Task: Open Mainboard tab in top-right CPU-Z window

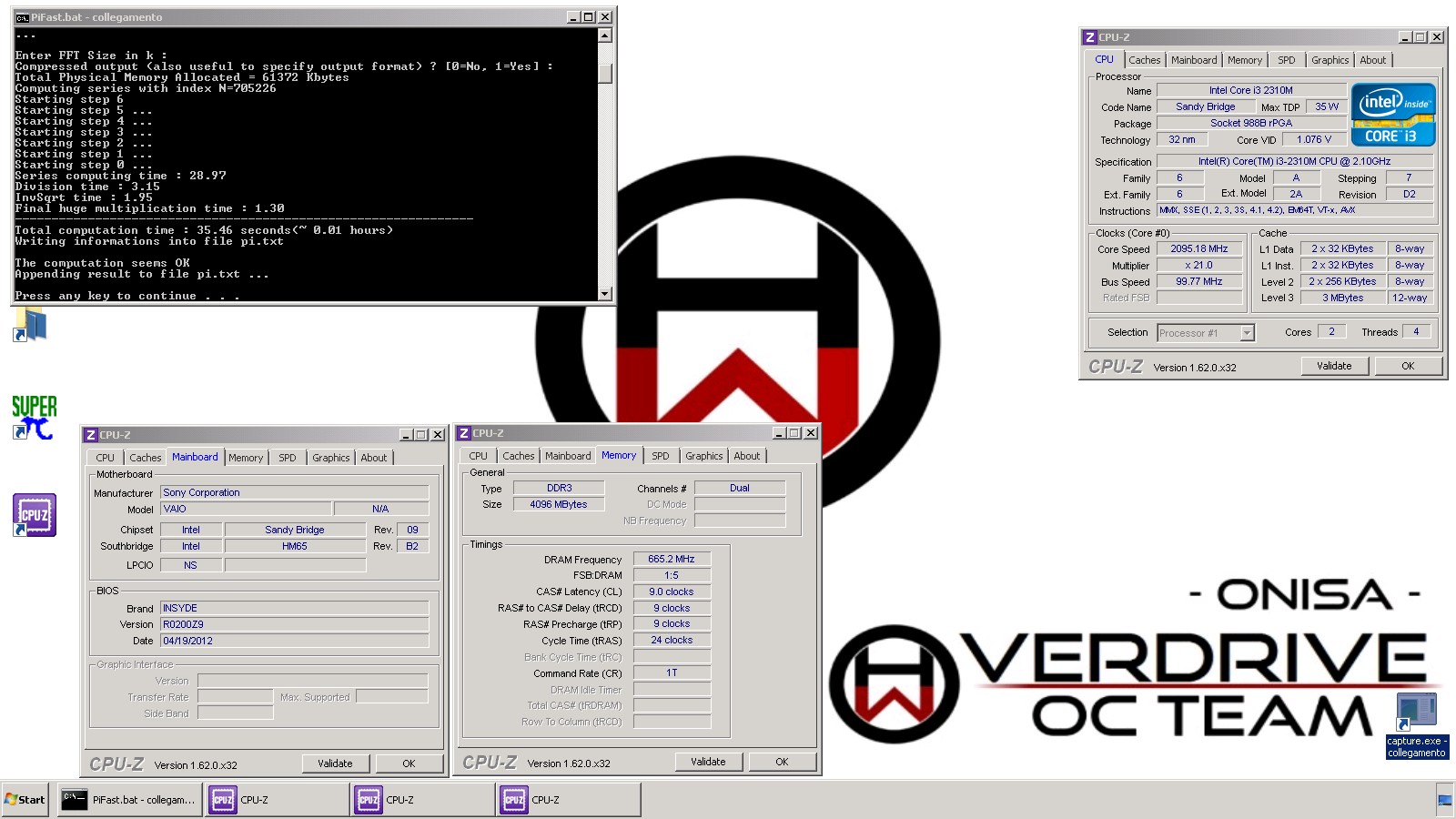Action: coord(1194,60)
